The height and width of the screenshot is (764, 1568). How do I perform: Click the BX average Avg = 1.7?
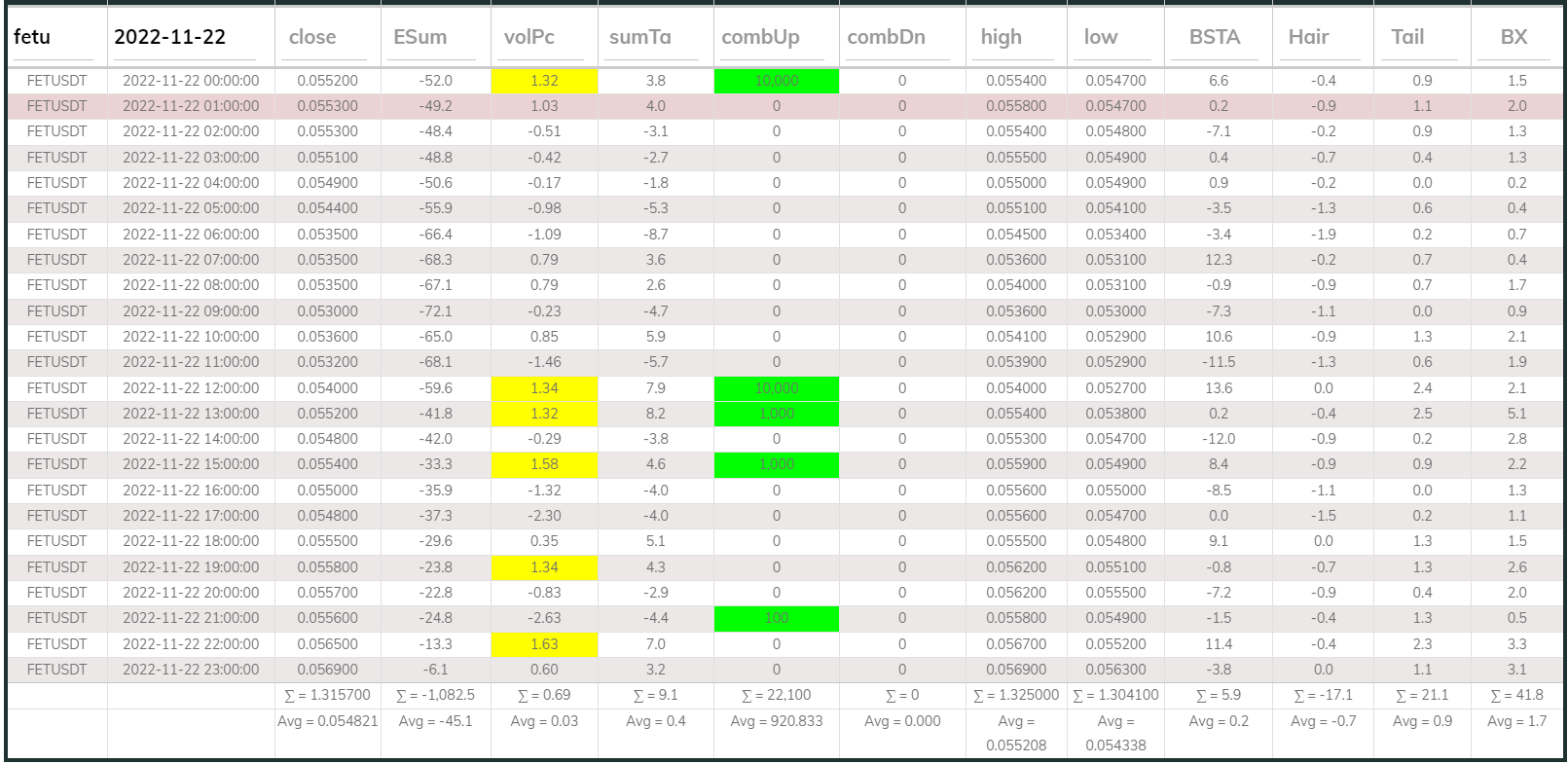[1517, 721]
